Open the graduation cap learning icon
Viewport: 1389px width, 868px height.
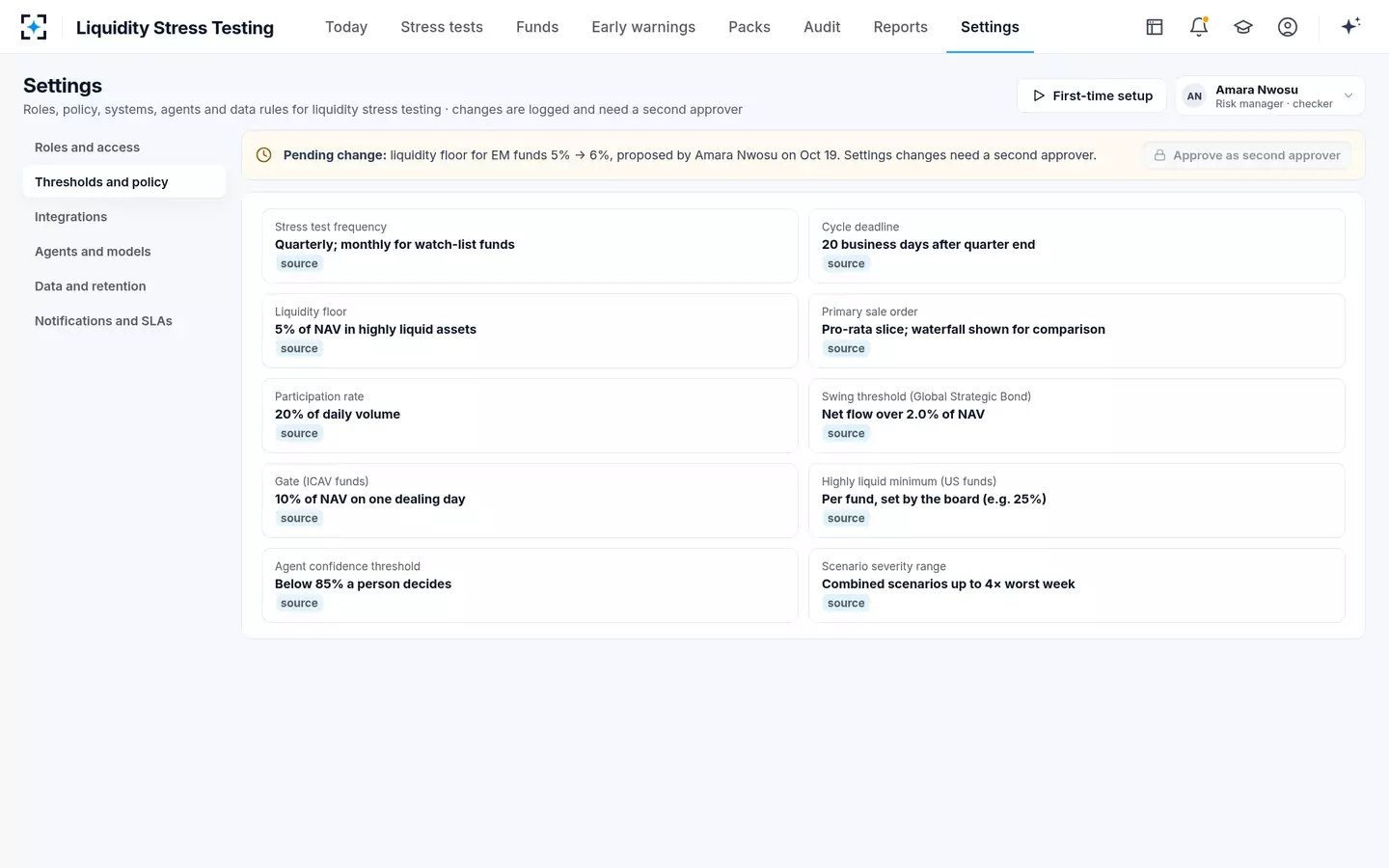(x=1243, y=27)
